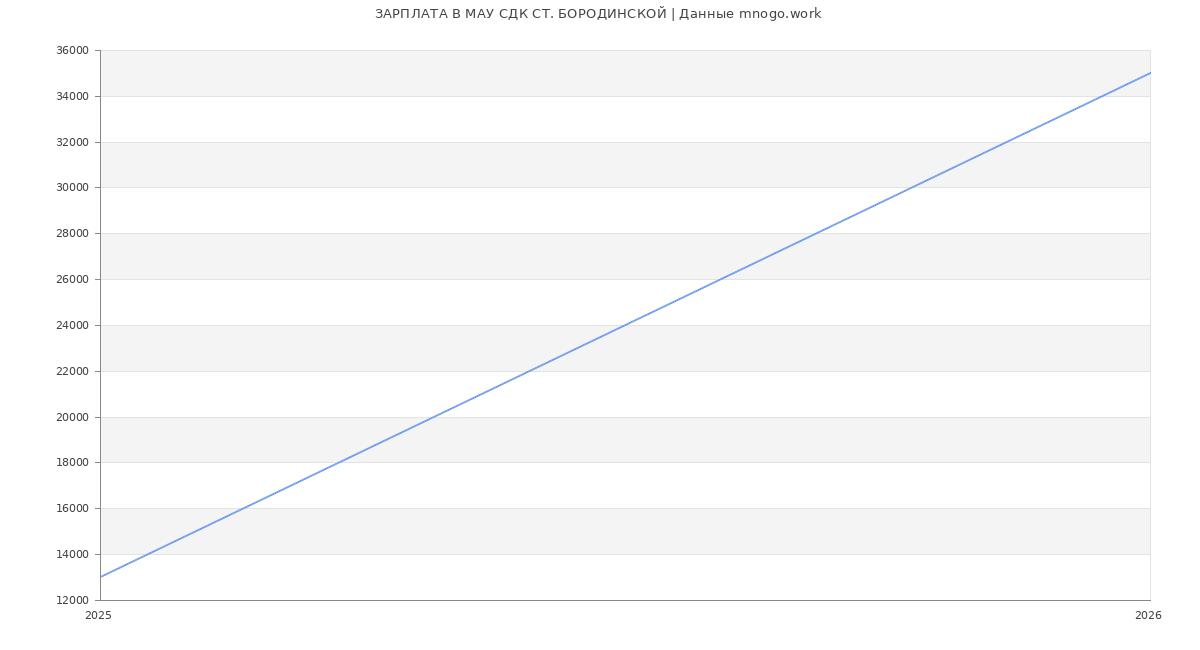Screen dimensions: 1200x650
Task: Select the 16000 y-axis label
Action: pyautogui.click(x=72, y=508)
